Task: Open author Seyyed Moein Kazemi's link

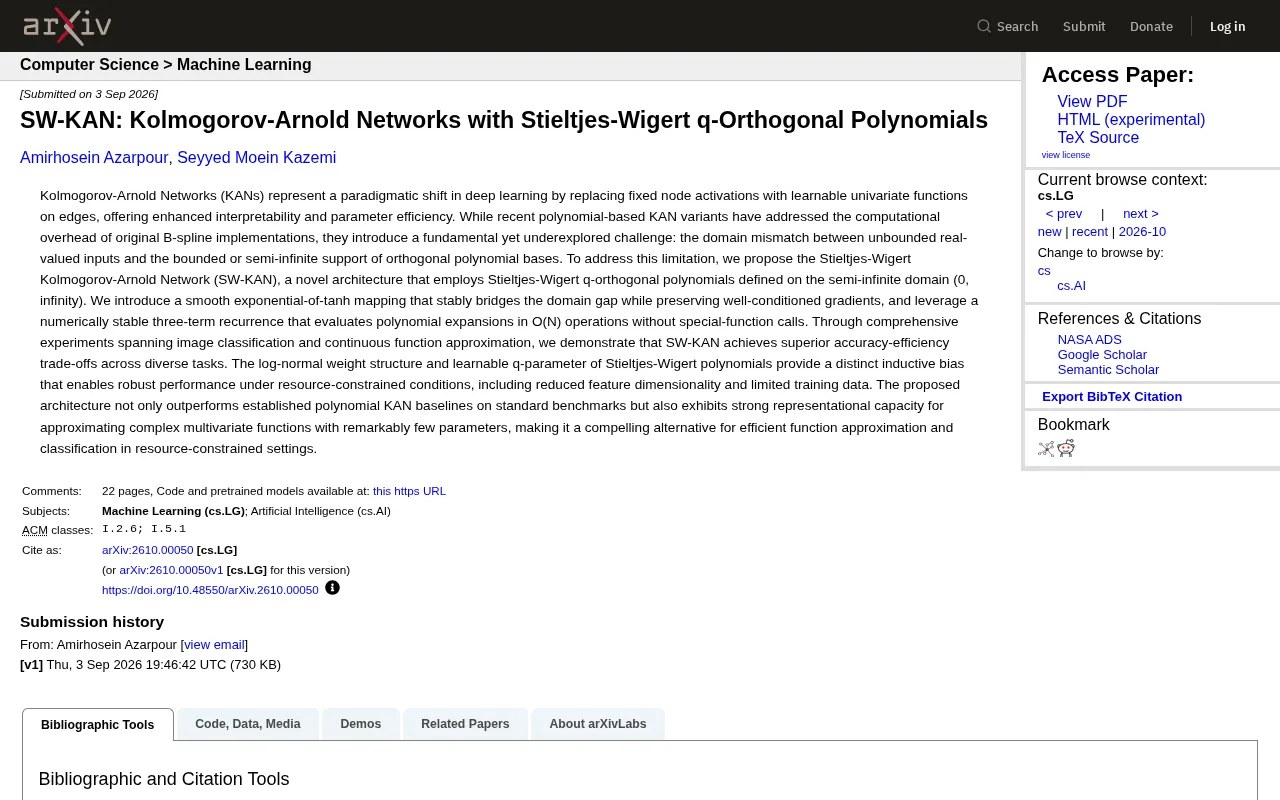Action: coord(257,158)
